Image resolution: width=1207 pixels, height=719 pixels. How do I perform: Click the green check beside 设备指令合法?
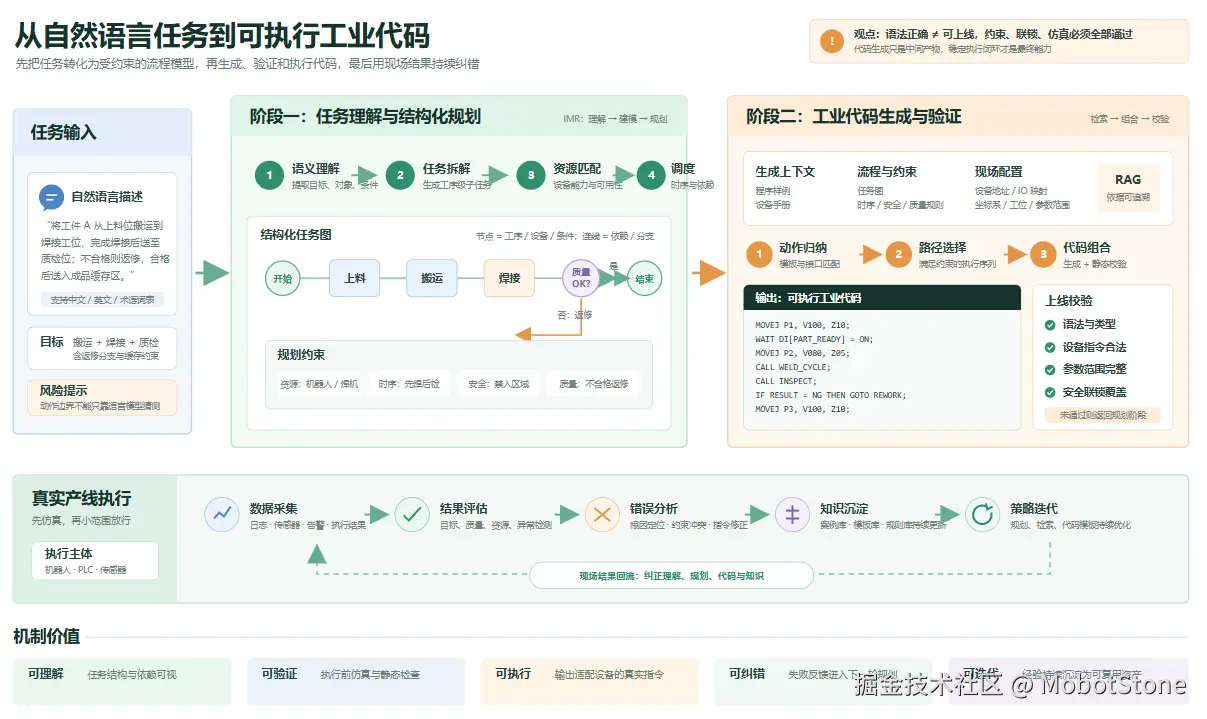pos(1050,347)
